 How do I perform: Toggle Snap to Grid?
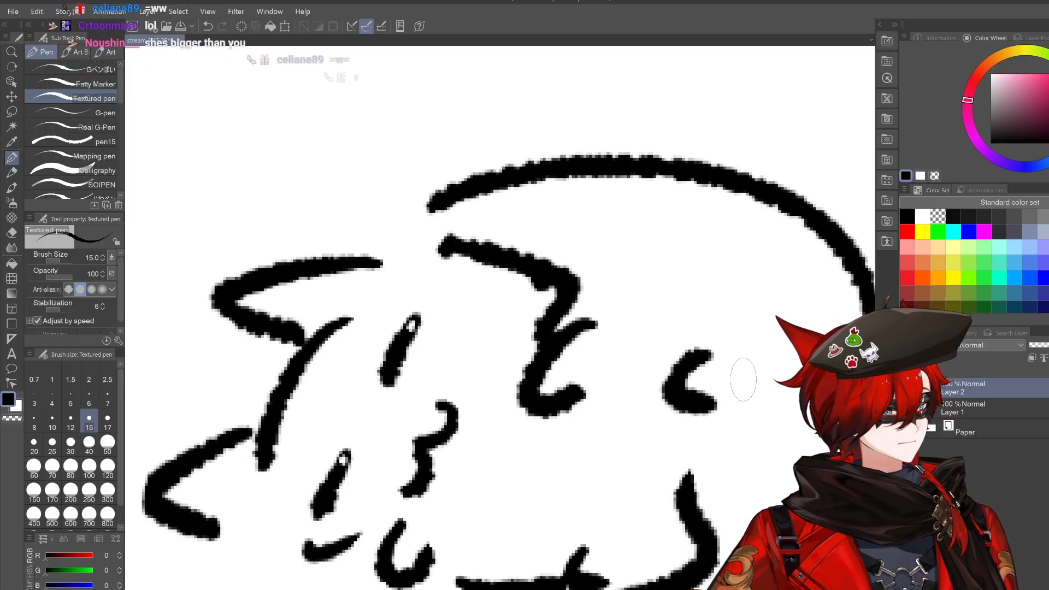click(x=381, y=26)
